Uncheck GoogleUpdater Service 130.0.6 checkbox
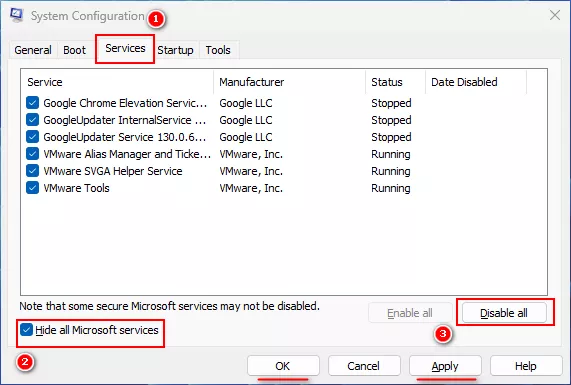Viewport: 571px width, 385px height. [x=32, y=137]
